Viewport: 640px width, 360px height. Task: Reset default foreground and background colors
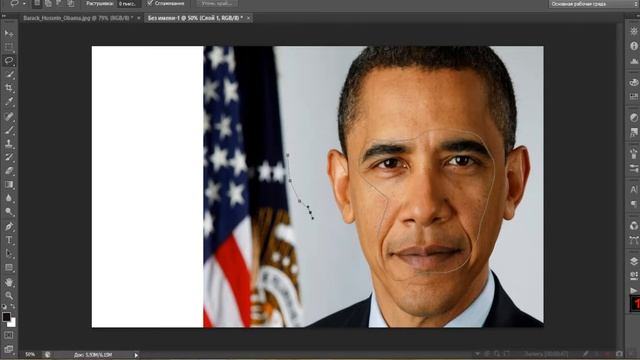tap(4, 306)
